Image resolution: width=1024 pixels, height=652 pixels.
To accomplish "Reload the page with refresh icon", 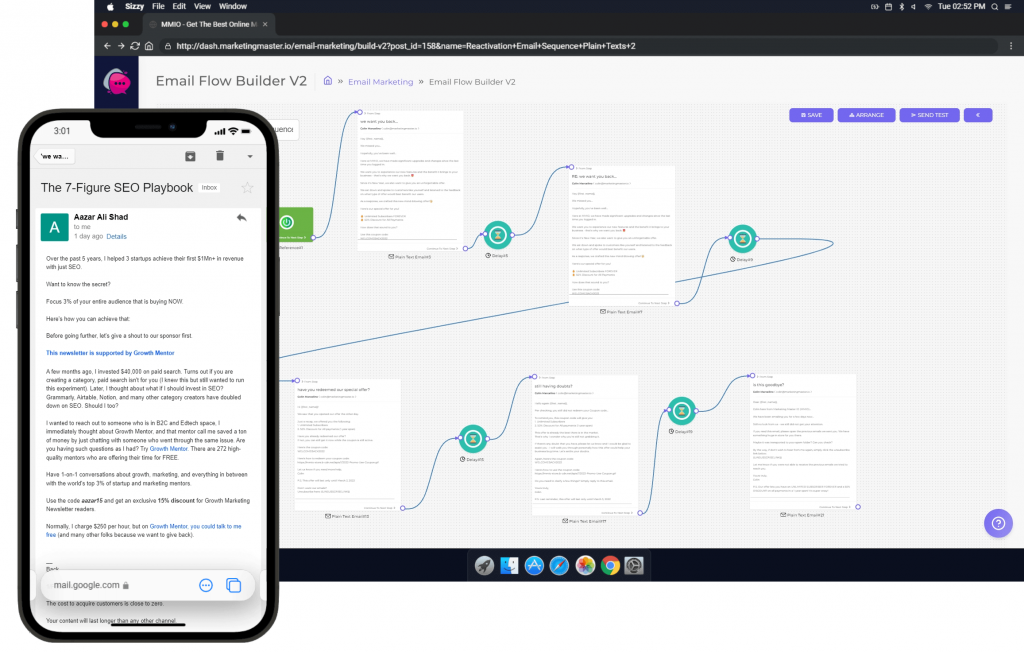I will click(x=135, y=46).
